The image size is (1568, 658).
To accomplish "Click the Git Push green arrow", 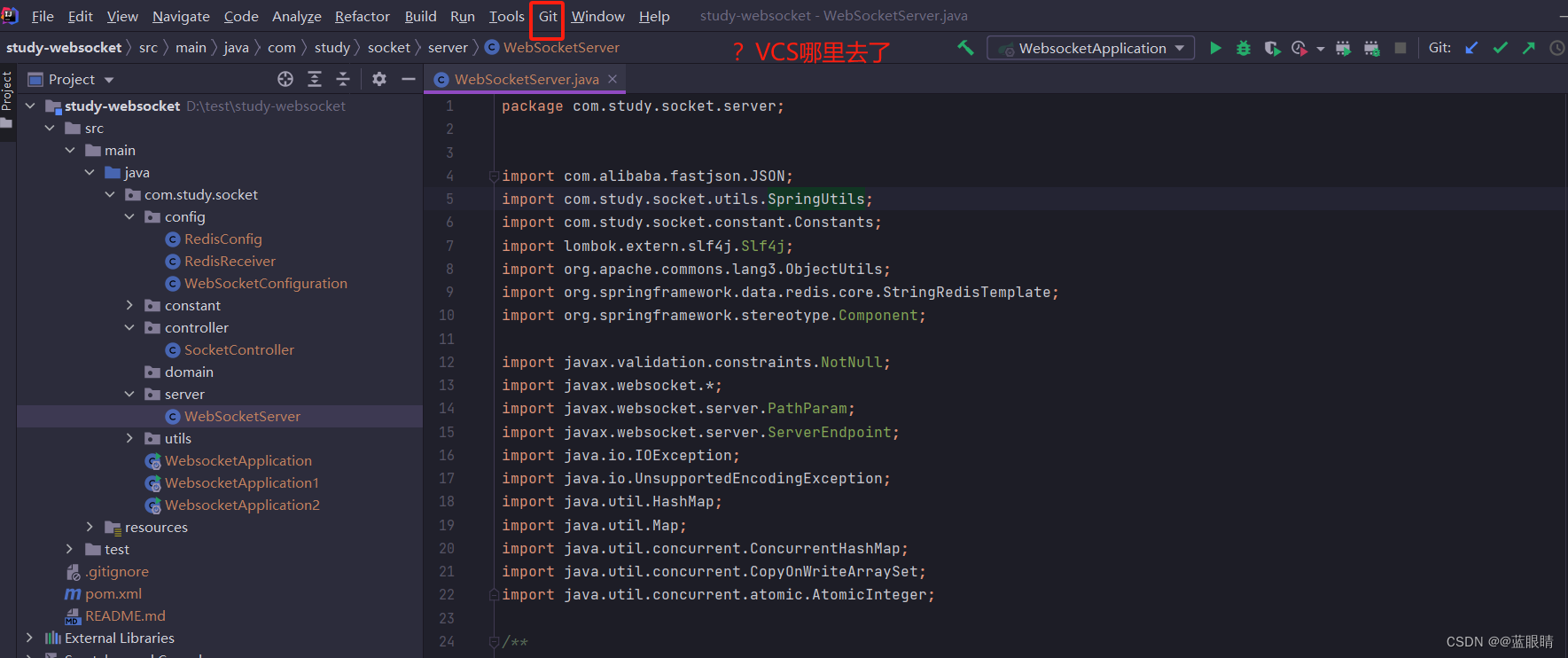I will click(1528, 48).
